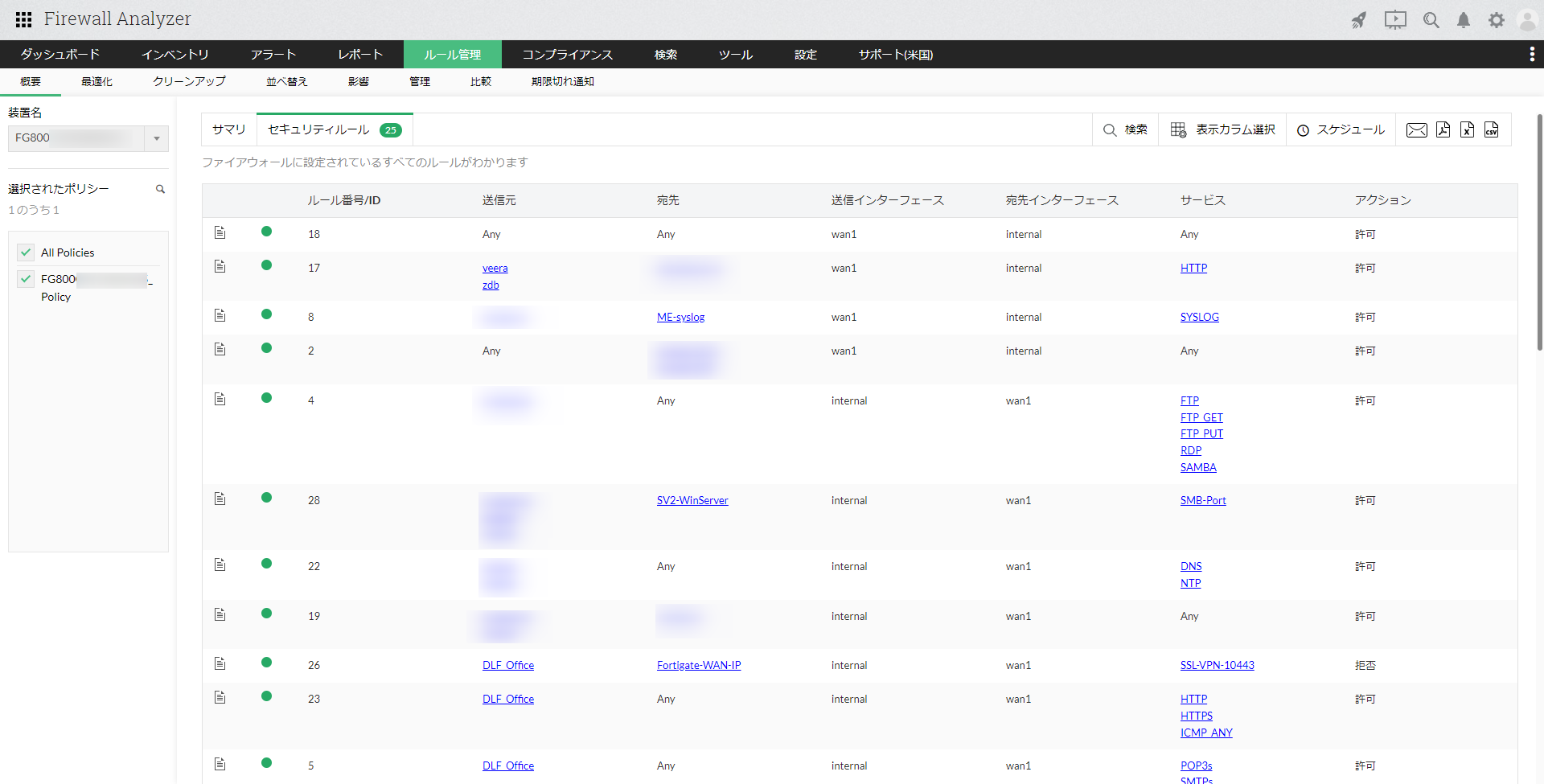Viewport: 1544px width, 784px height.
Task: Open details document icon for rule 26
Action: (x=220, y=664)
